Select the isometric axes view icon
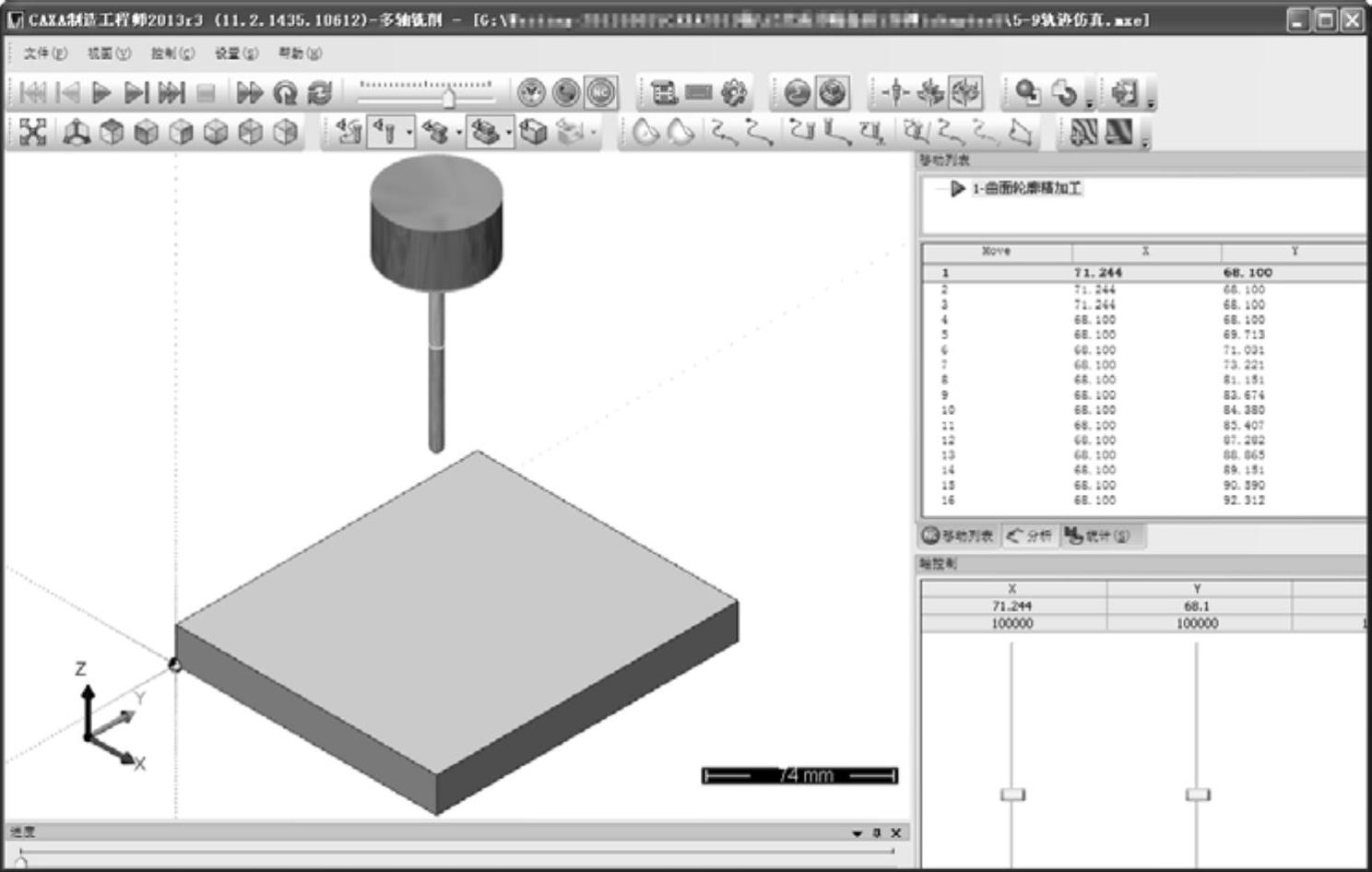 (x=76, y=133)
